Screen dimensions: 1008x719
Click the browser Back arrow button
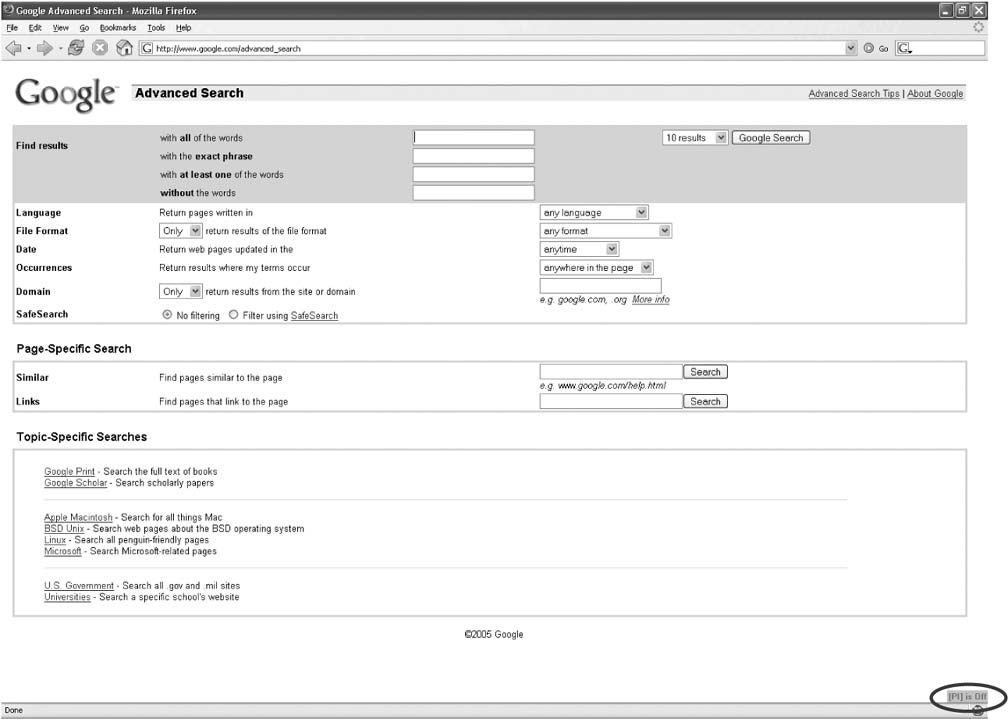pos(14,48)
